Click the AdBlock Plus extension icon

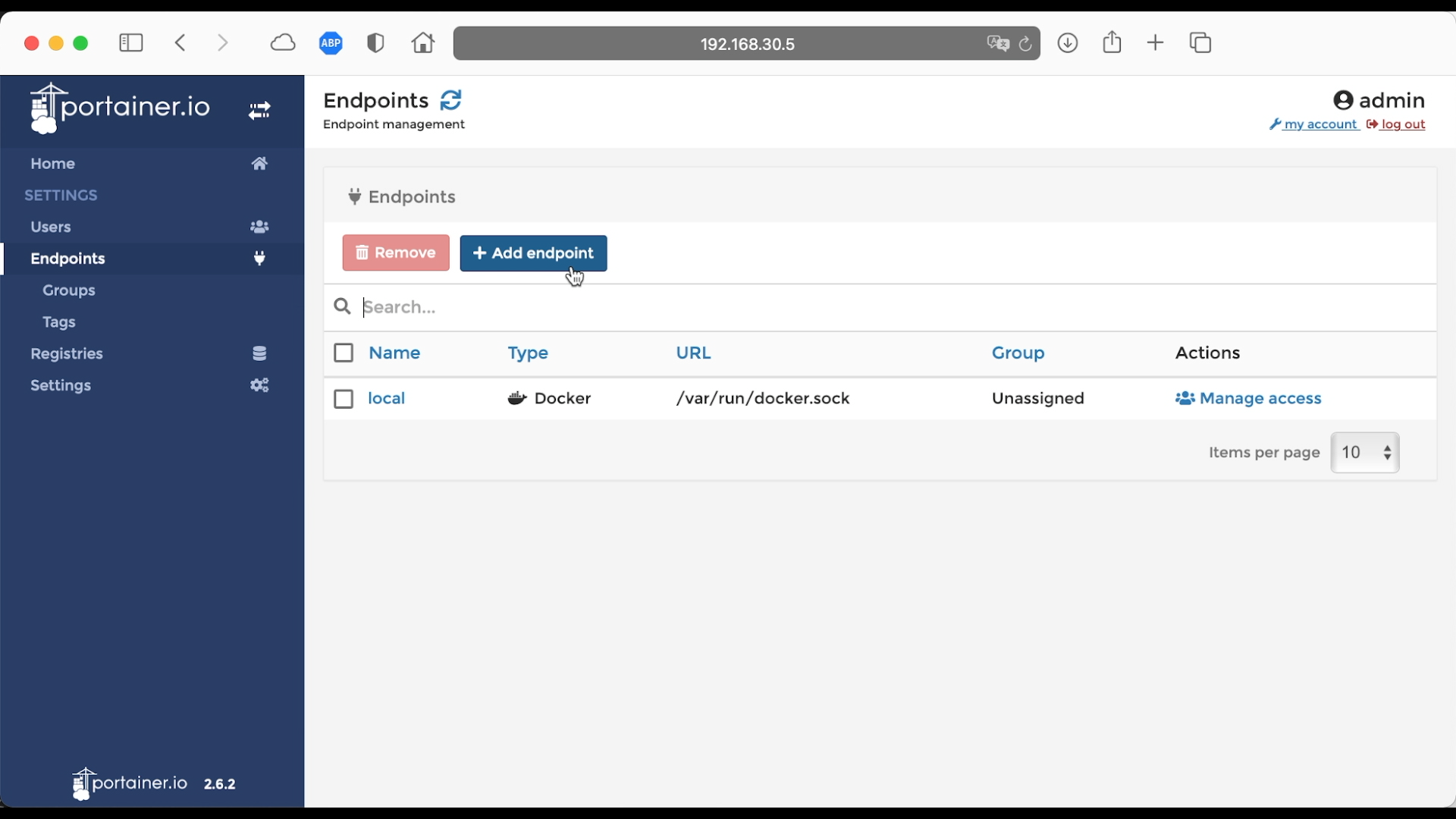(x=331, y=43)
